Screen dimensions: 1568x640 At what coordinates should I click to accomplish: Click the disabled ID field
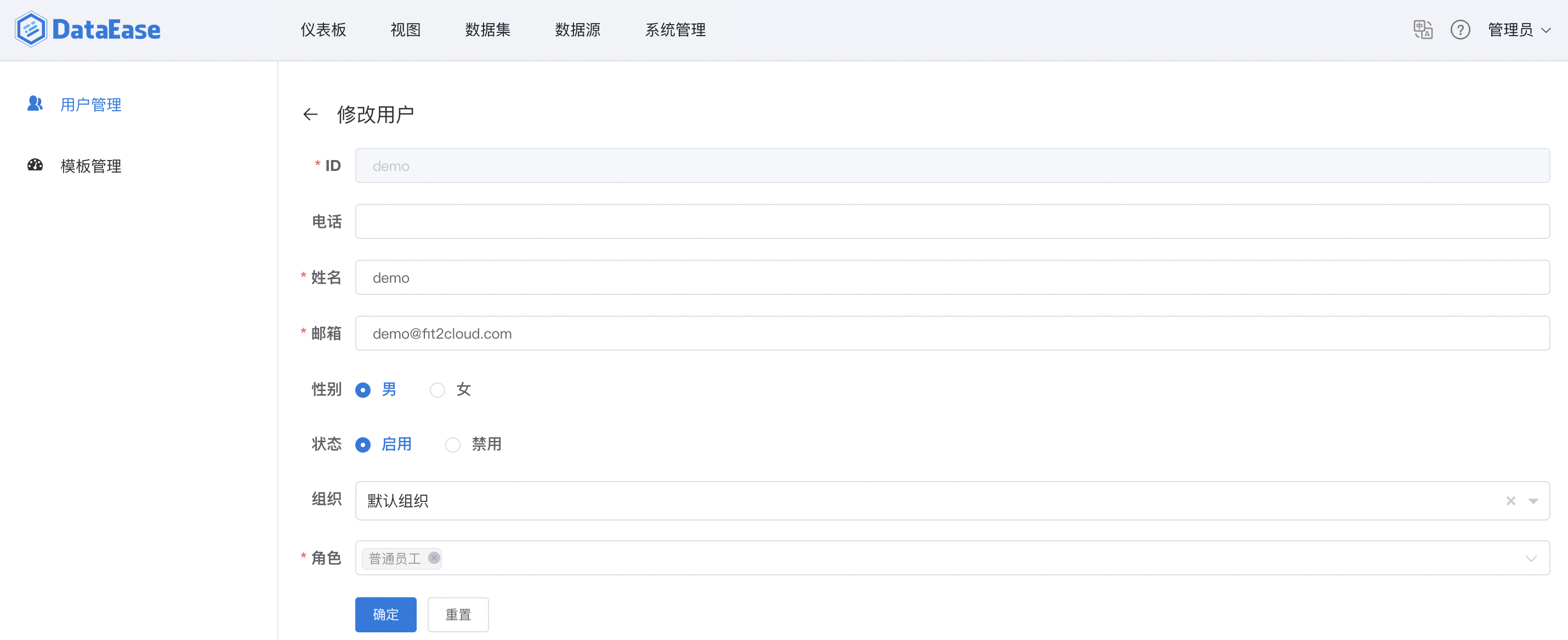[953, 165]
